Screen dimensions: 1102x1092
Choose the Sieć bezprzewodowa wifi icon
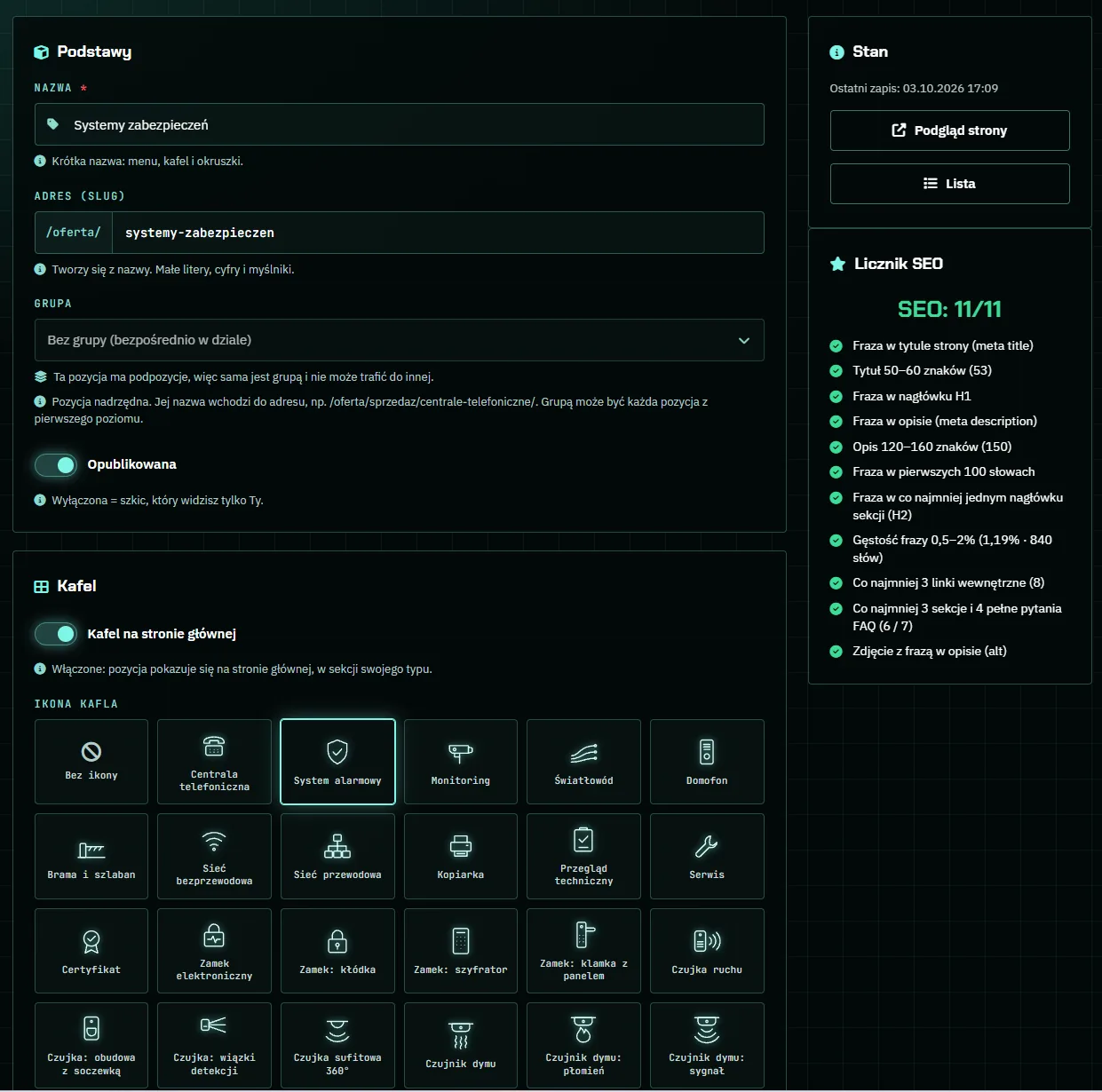[x=214, y=857]
